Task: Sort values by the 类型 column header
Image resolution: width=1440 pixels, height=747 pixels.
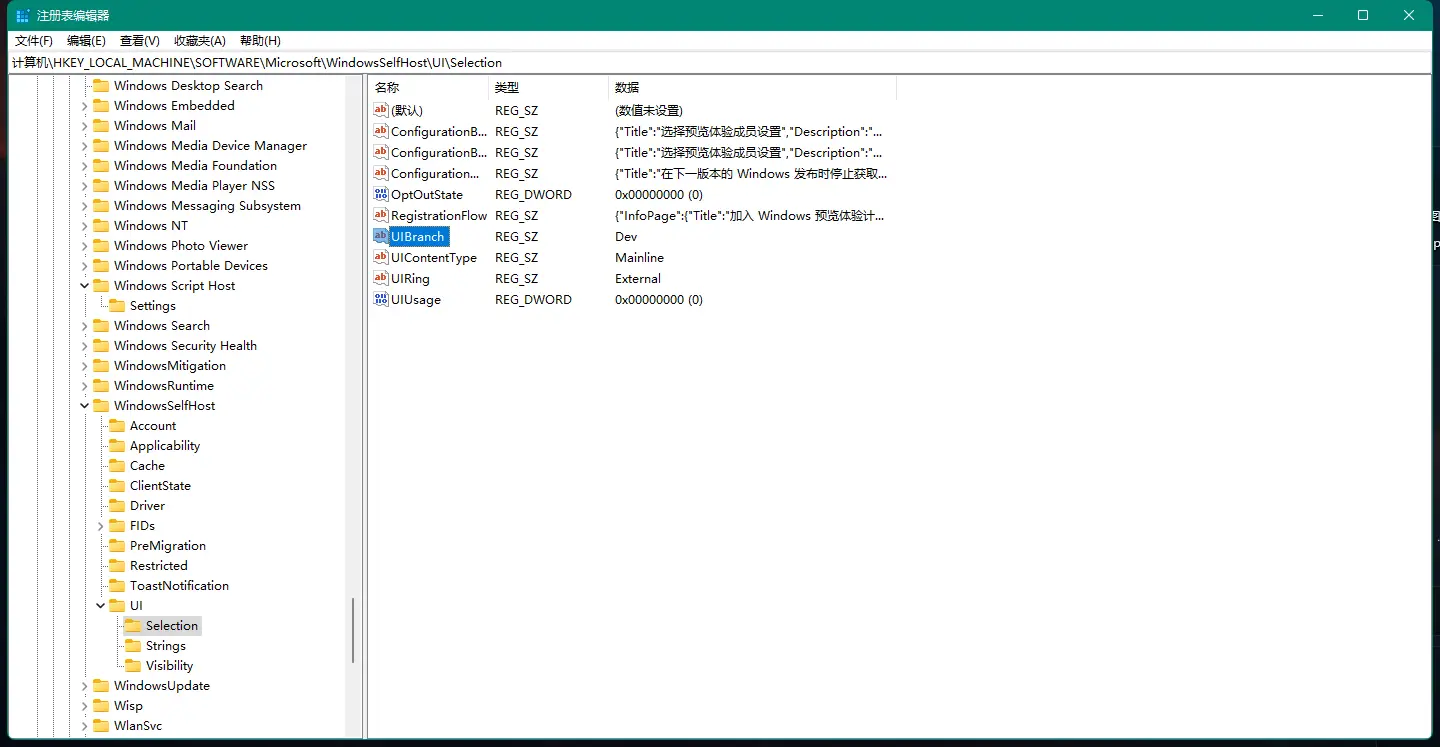Action: tap(548, 88)
